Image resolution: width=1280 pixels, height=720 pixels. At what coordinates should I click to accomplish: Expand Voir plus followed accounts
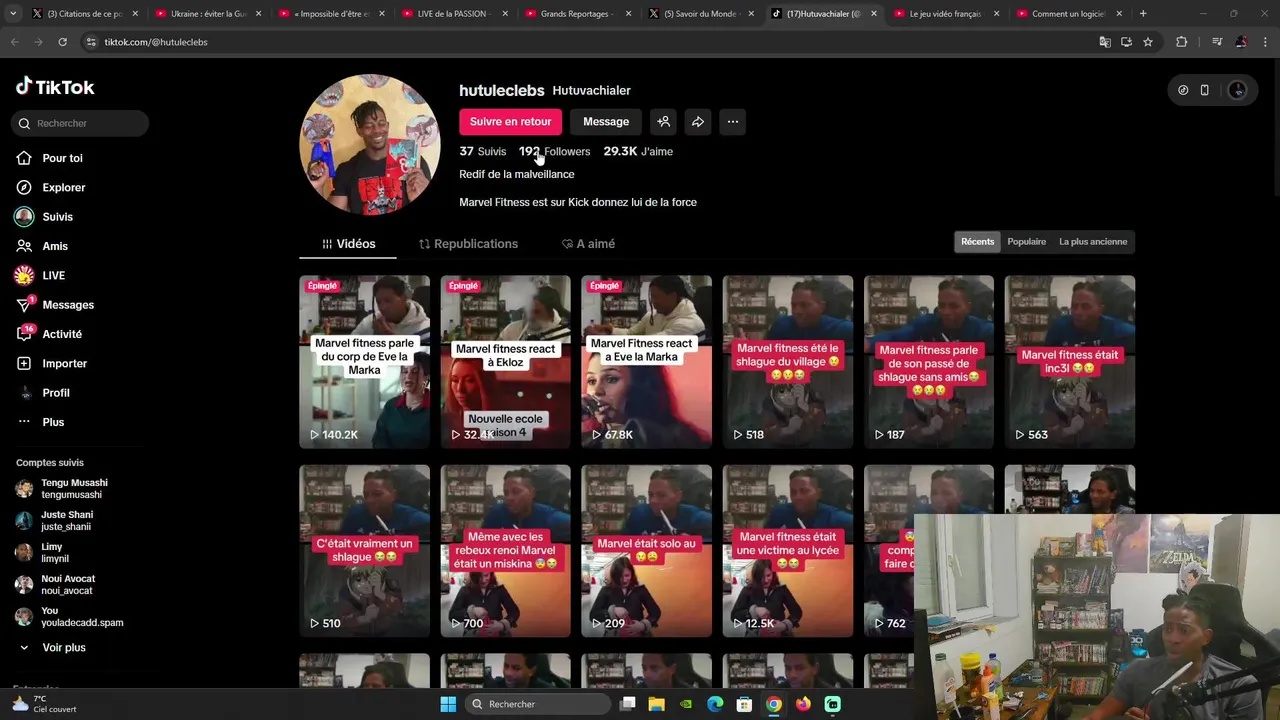point(52,648)
